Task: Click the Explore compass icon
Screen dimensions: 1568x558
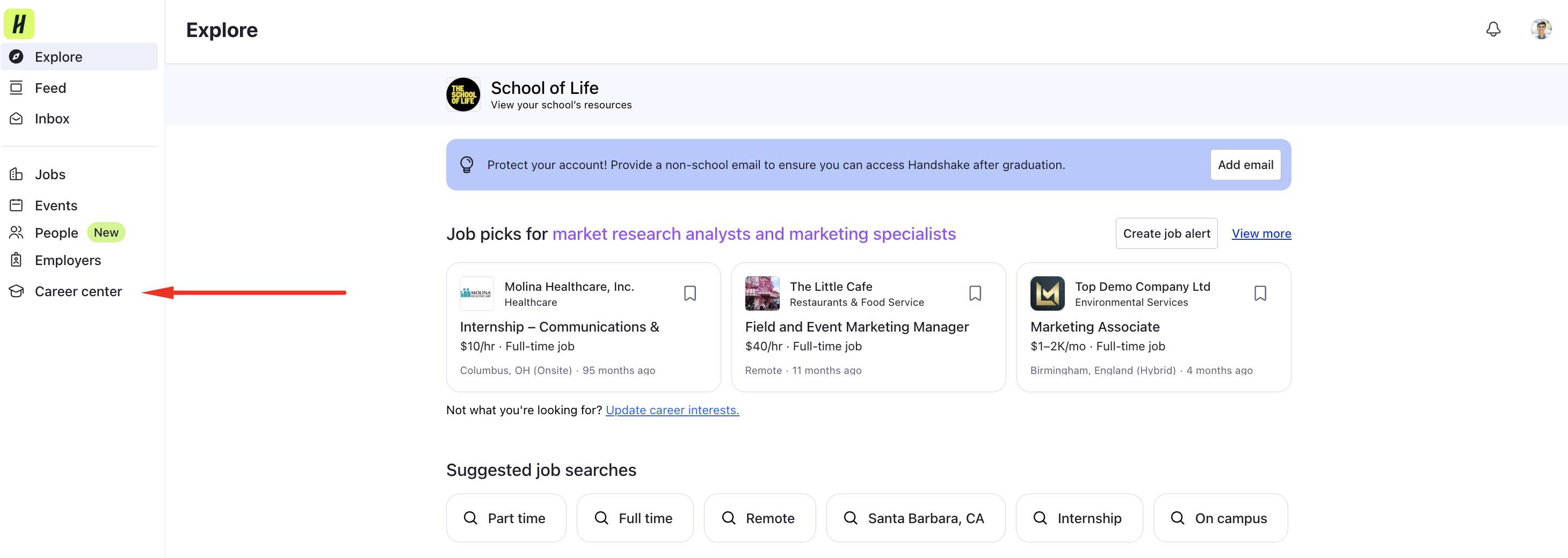Action: pyautogui.click(x=17, y=56)
